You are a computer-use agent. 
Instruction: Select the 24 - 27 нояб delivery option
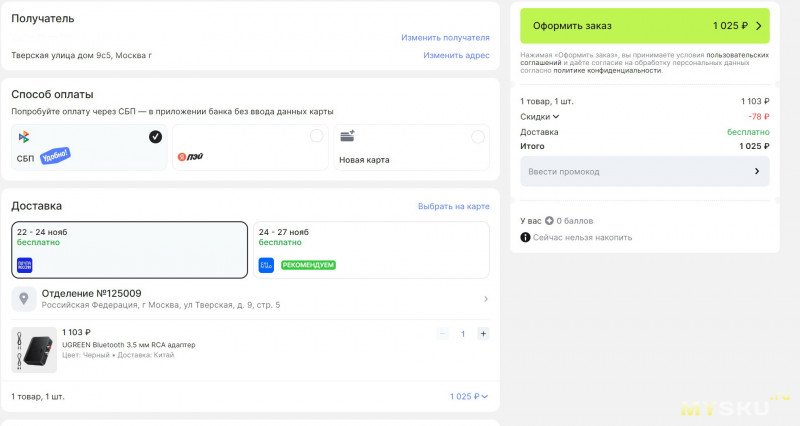(x=371, y=249)
